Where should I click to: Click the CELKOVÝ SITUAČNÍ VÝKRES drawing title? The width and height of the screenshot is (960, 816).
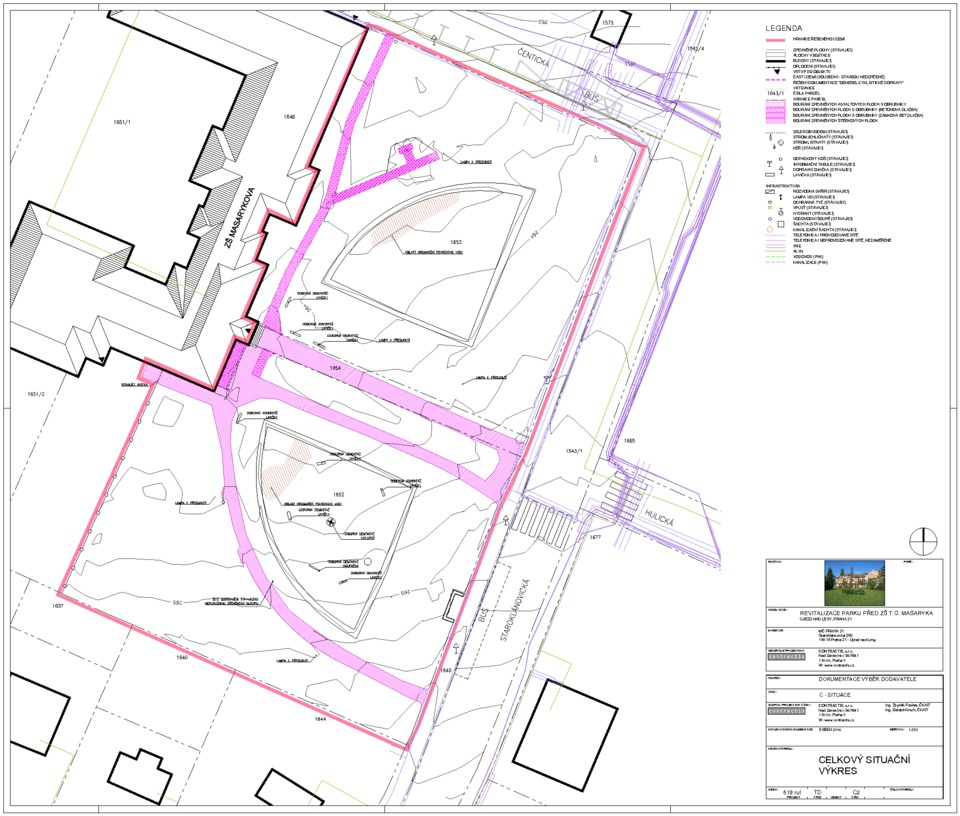pyautogui.click(x=863, y=765)
